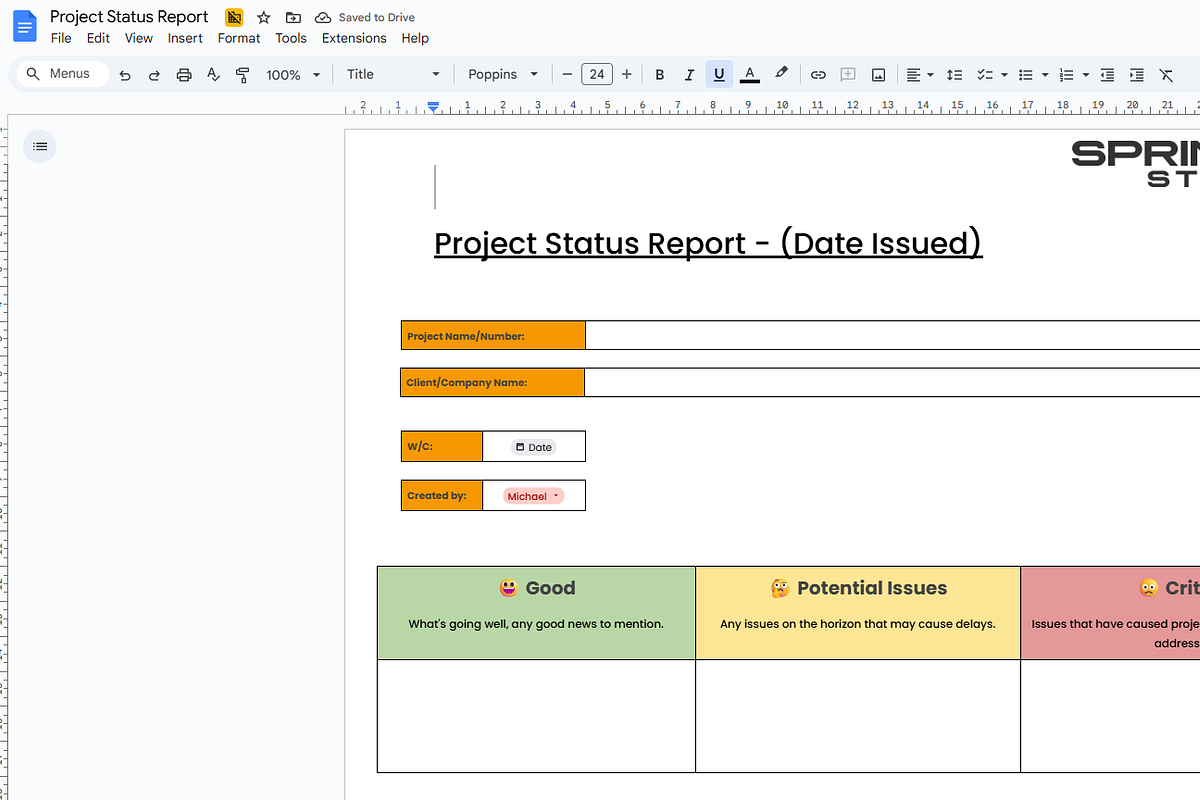This screenshot has height=800, width=1200.
Task: Redo the last action
Action: (x=154, y=75)
